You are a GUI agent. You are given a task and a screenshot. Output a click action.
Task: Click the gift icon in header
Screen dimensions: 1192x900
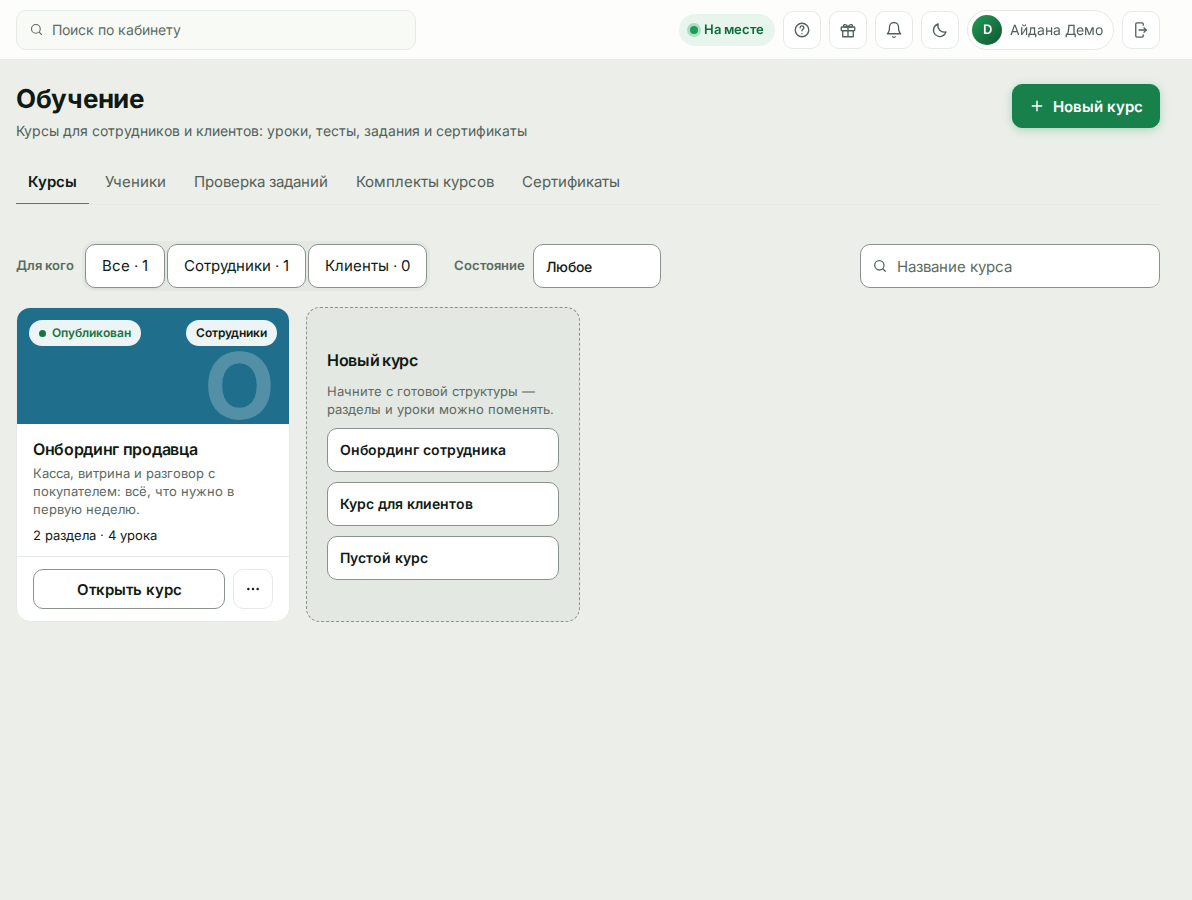coord(848,30)
